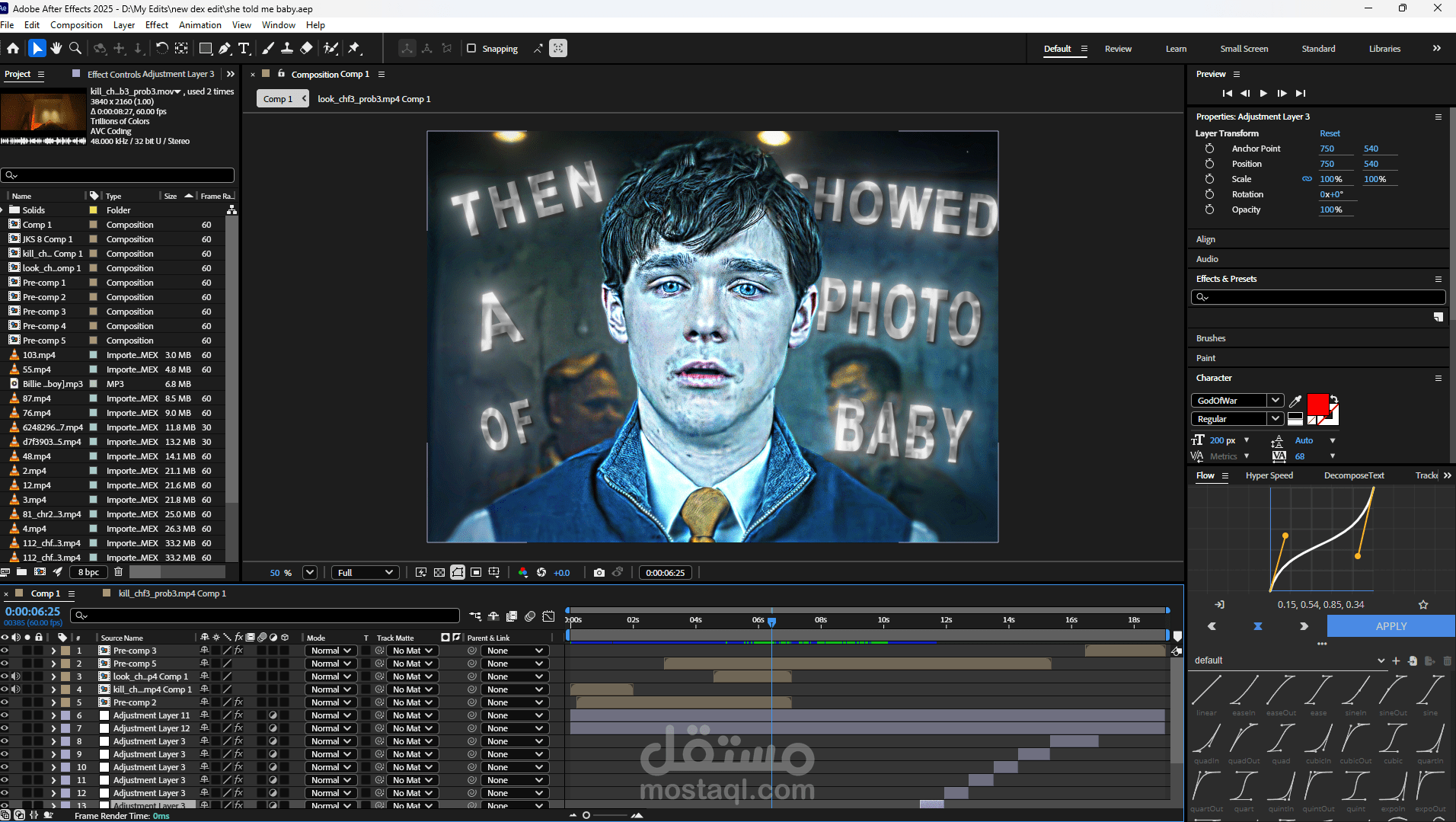Click the Effects & Presets search field
Image resolution: width=1456 pixels, height=822 pixels.
click(1318, 297)
